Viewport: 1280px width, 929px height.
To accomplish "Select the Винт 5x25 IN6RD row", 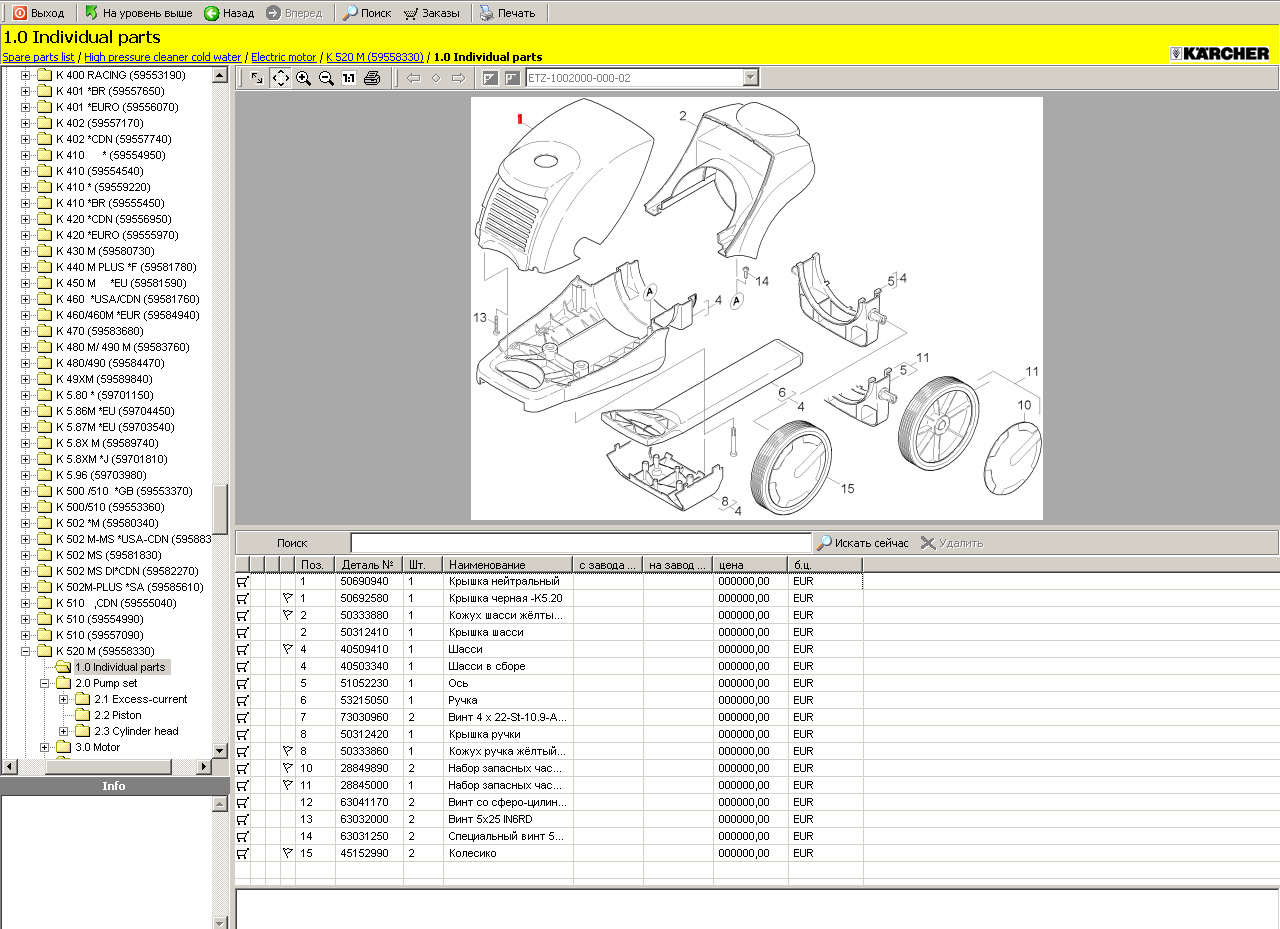I will pos(548,819).
